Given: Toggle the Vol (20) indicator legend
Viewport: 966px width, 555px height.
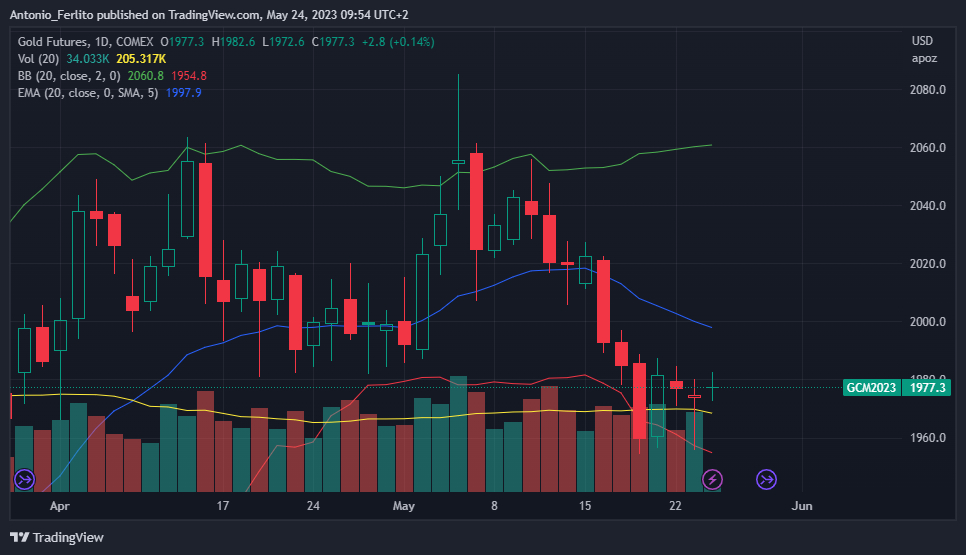Looking at the screenshot, I should tap(39, 59).
